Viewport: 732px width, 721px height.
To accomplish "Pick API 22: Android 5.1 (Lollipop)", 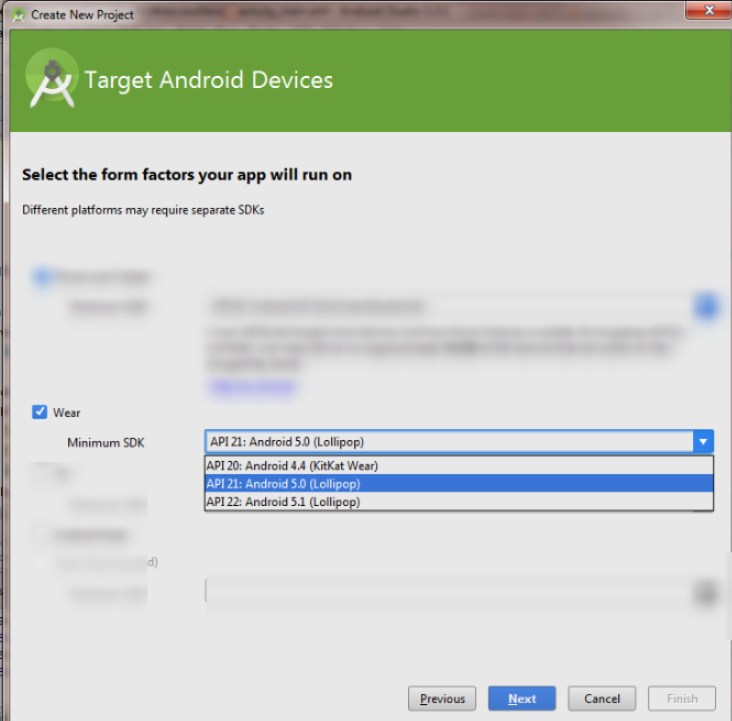I will (x=459, y=502).
